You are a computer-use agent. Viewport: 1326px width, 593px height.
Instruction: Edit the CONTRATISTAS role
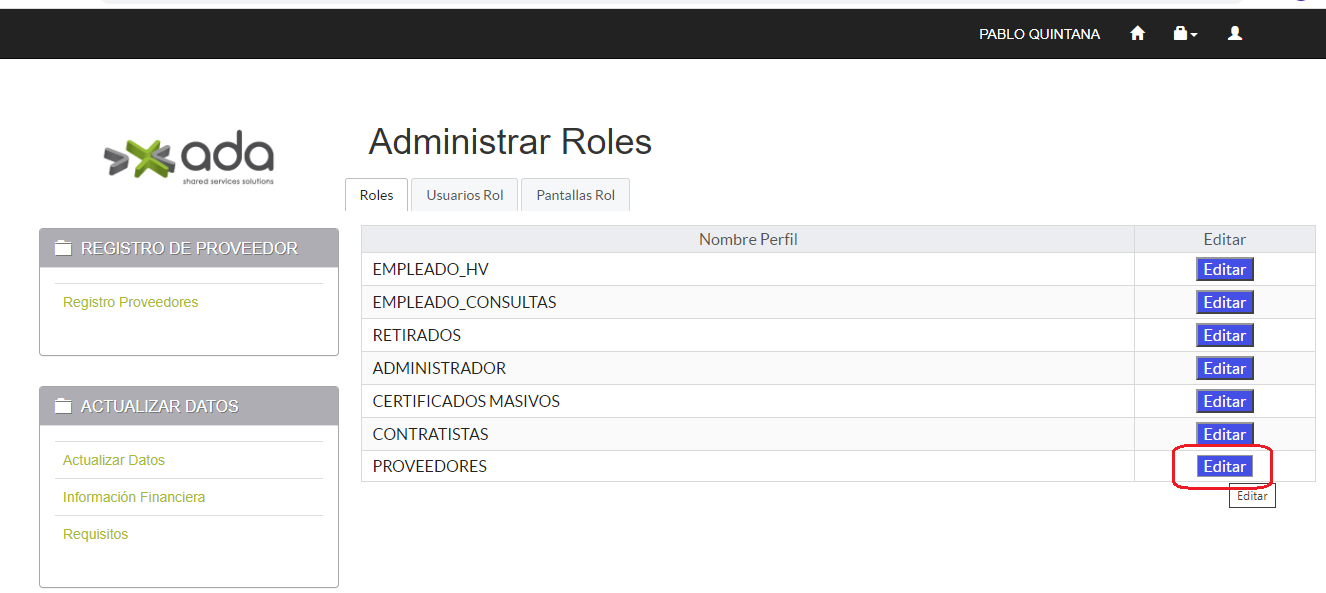[1224, 434]
